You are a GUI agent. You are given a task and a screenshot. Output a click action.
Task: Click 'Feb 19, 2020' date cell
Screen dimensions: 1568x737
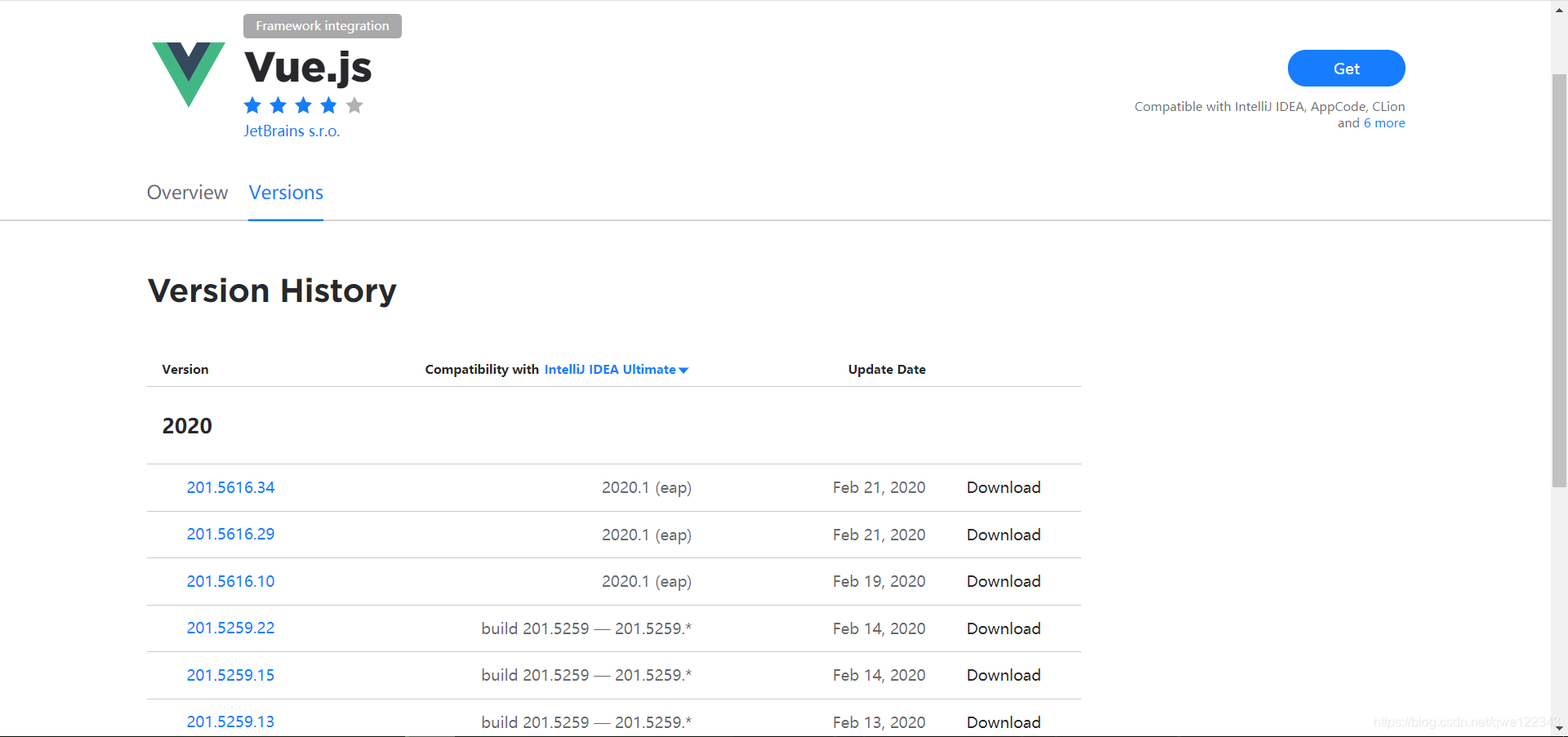[879, 581]
